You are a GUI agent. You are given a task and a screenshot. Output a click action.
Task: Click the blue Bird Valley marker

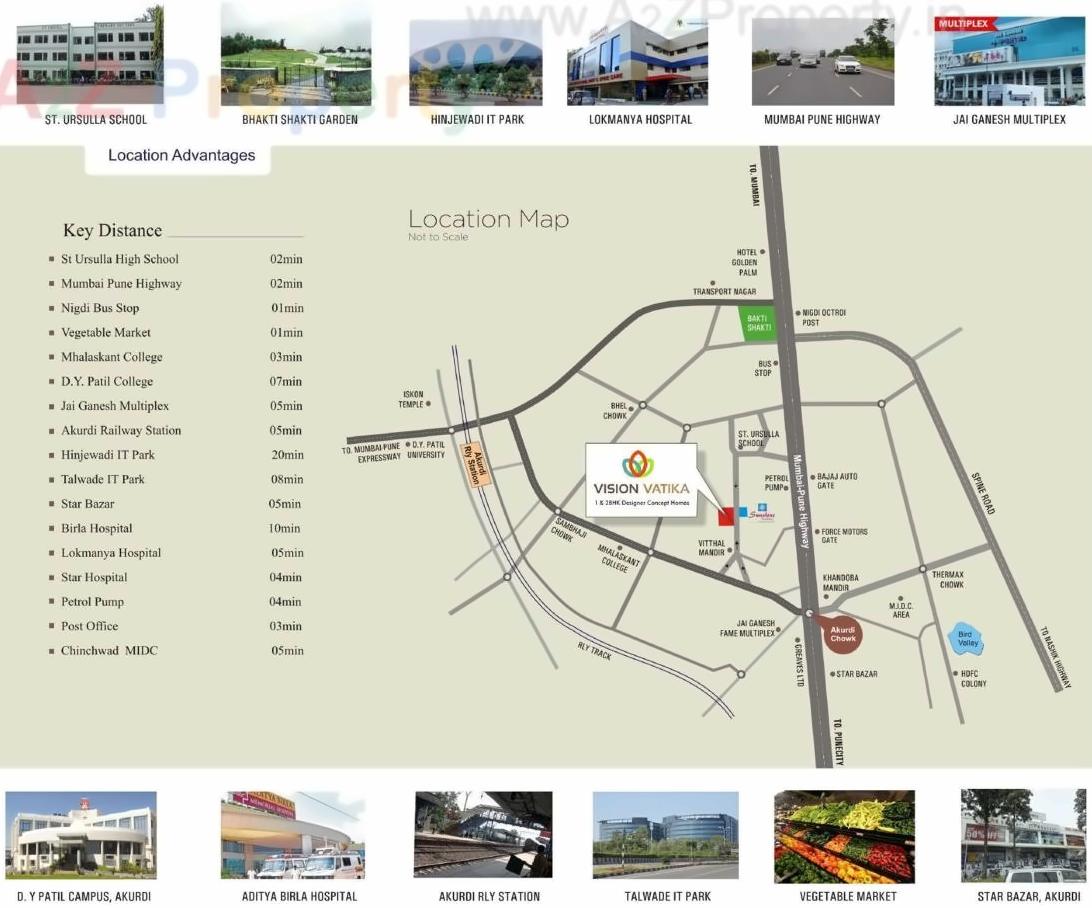965,637
